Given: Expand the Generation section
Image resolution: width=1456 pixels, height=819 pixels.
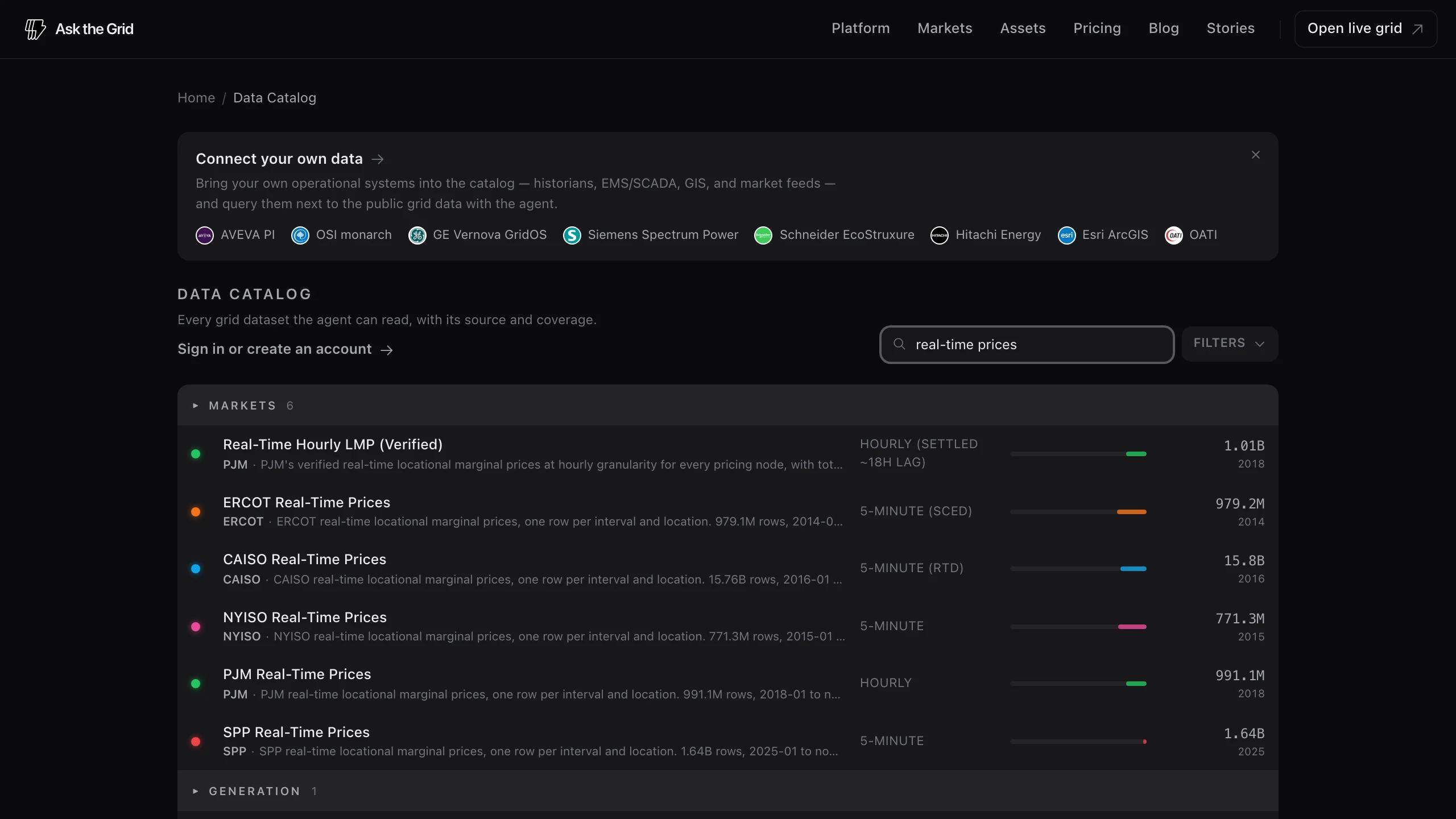Looking at the screenshot, I should [727, 791].
